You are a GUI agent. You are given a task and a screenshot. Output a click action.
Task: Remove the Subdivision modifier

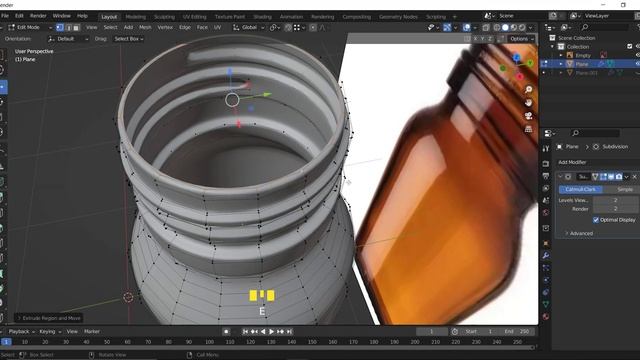[x=634, y=177]
